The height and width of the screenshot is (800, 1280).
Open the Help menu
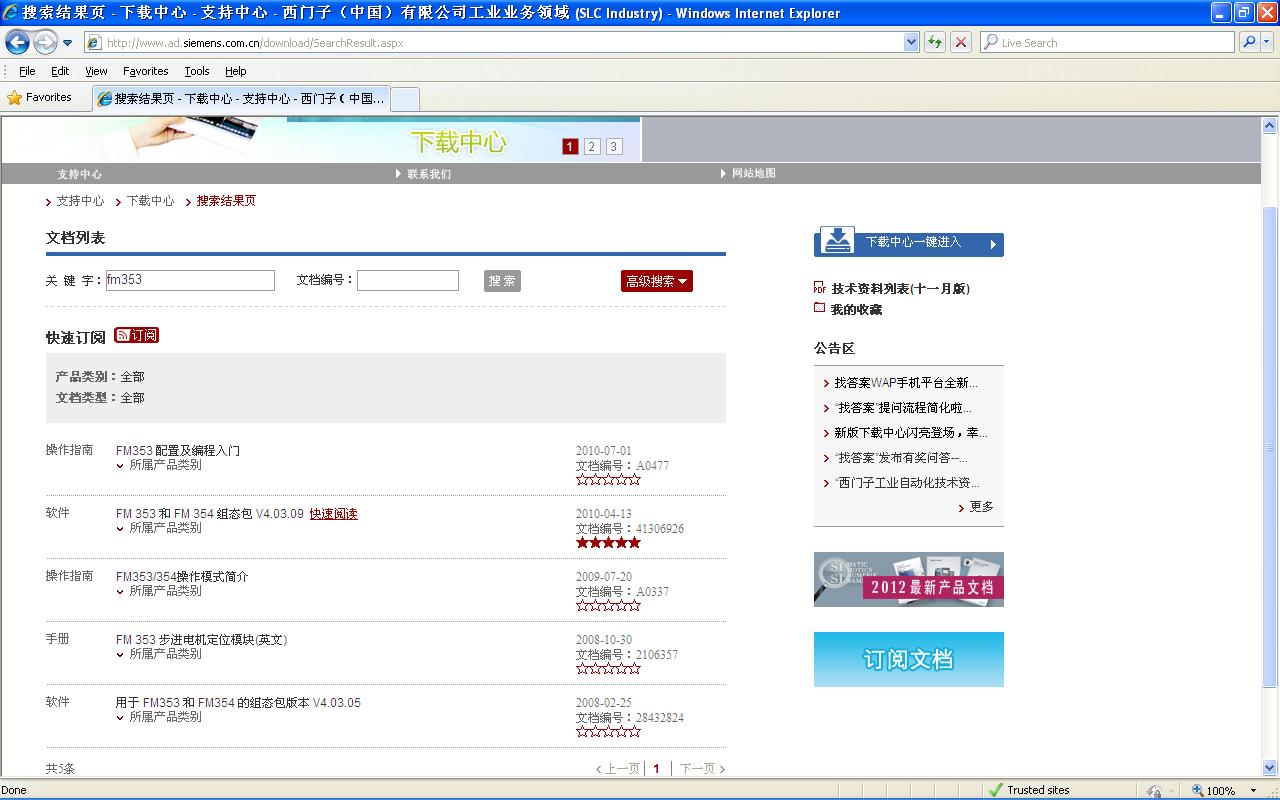(236, 71)
